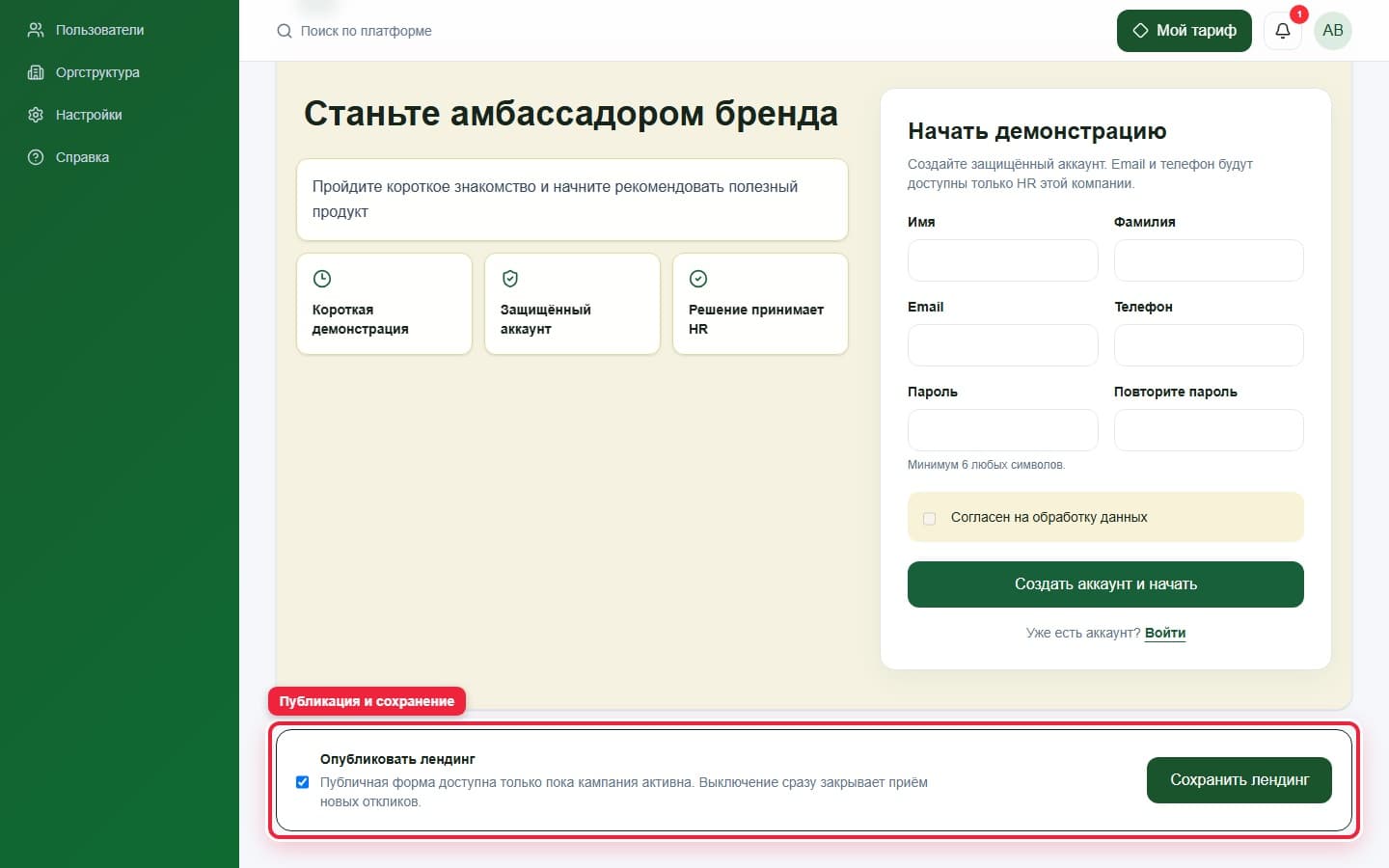Viewport: 1389px width, 868px height.
Task: Tick the Согласен на обработку данных checkbox
Action: 930,518
